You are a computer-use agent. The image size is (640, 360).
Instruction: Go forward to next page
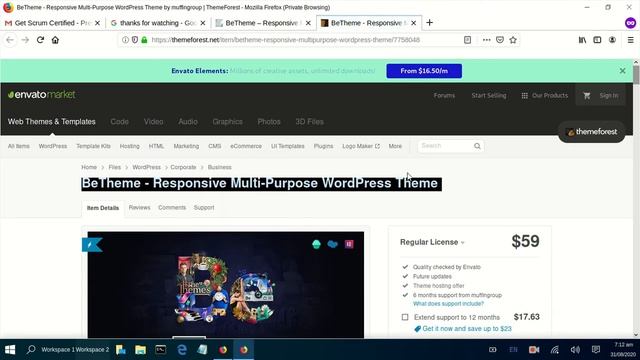coord(25,40)
